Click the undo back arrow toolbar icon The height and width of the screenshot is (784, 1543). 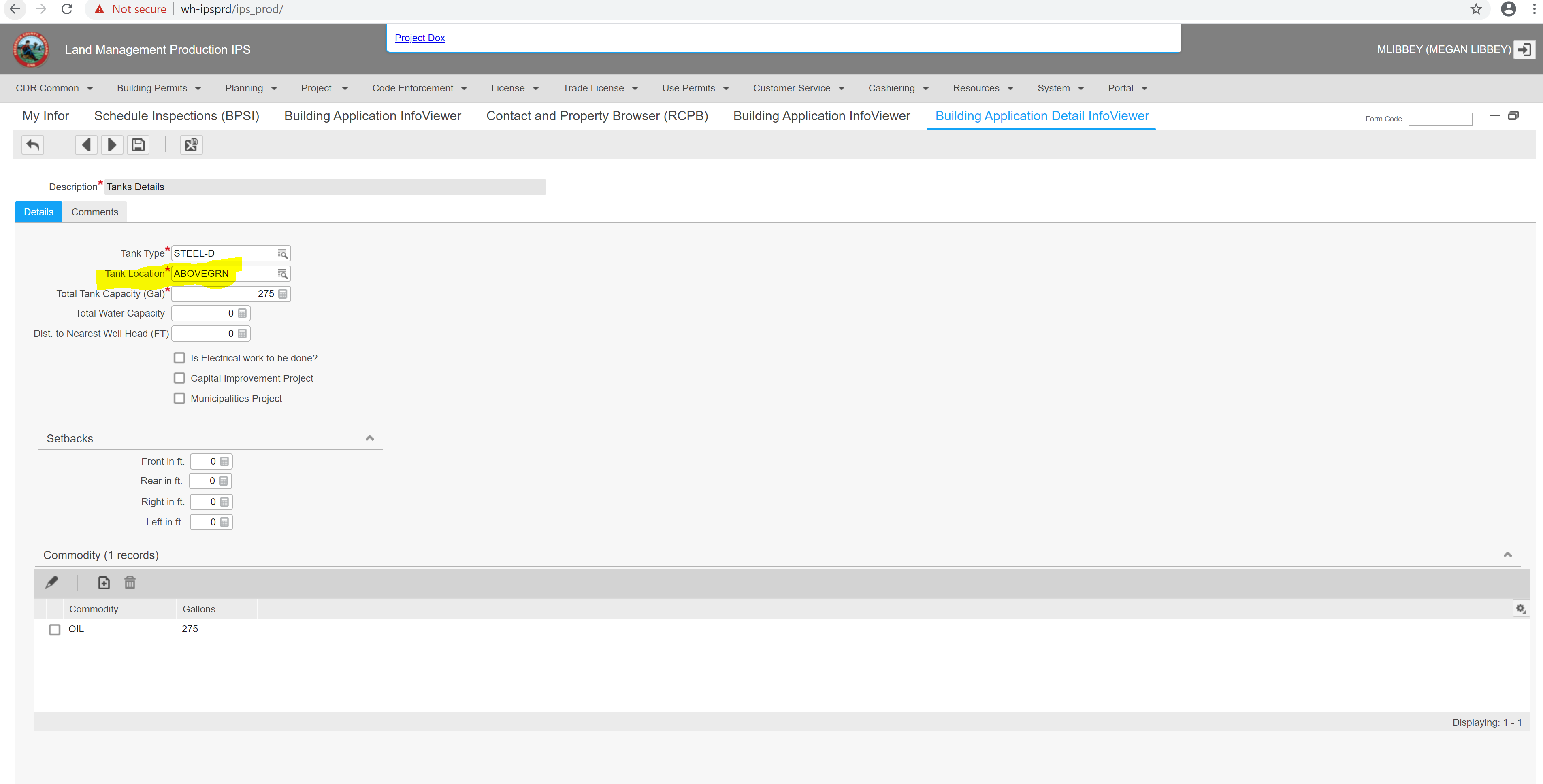point(33,145)
